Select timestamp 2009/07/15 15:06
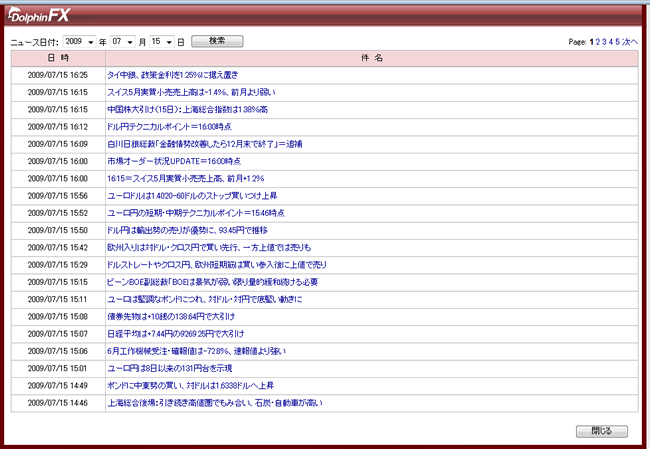 pyautogui.click(x=58, y=351)
